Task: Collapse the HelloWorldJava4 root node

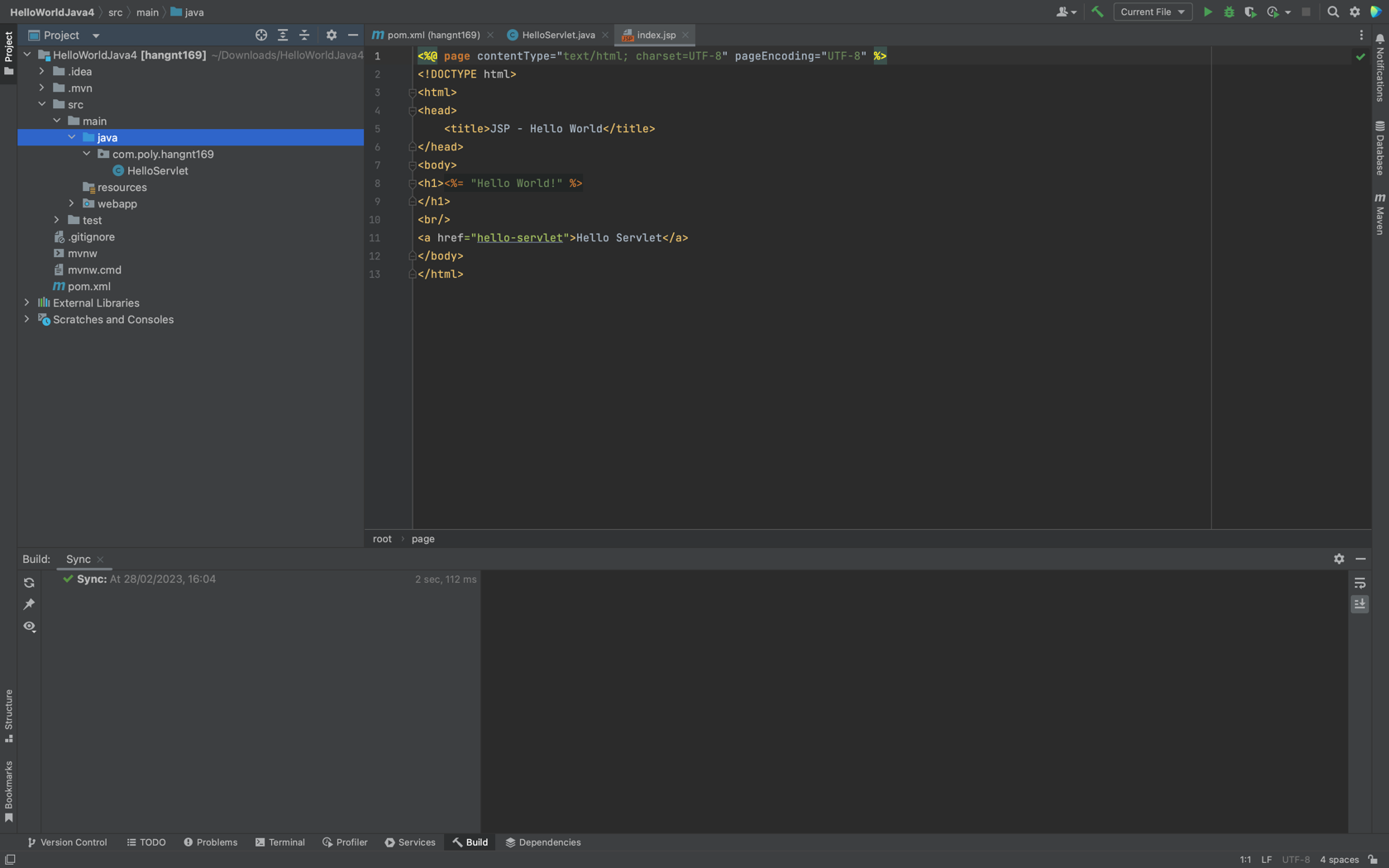Action: (x=27, y=55)
